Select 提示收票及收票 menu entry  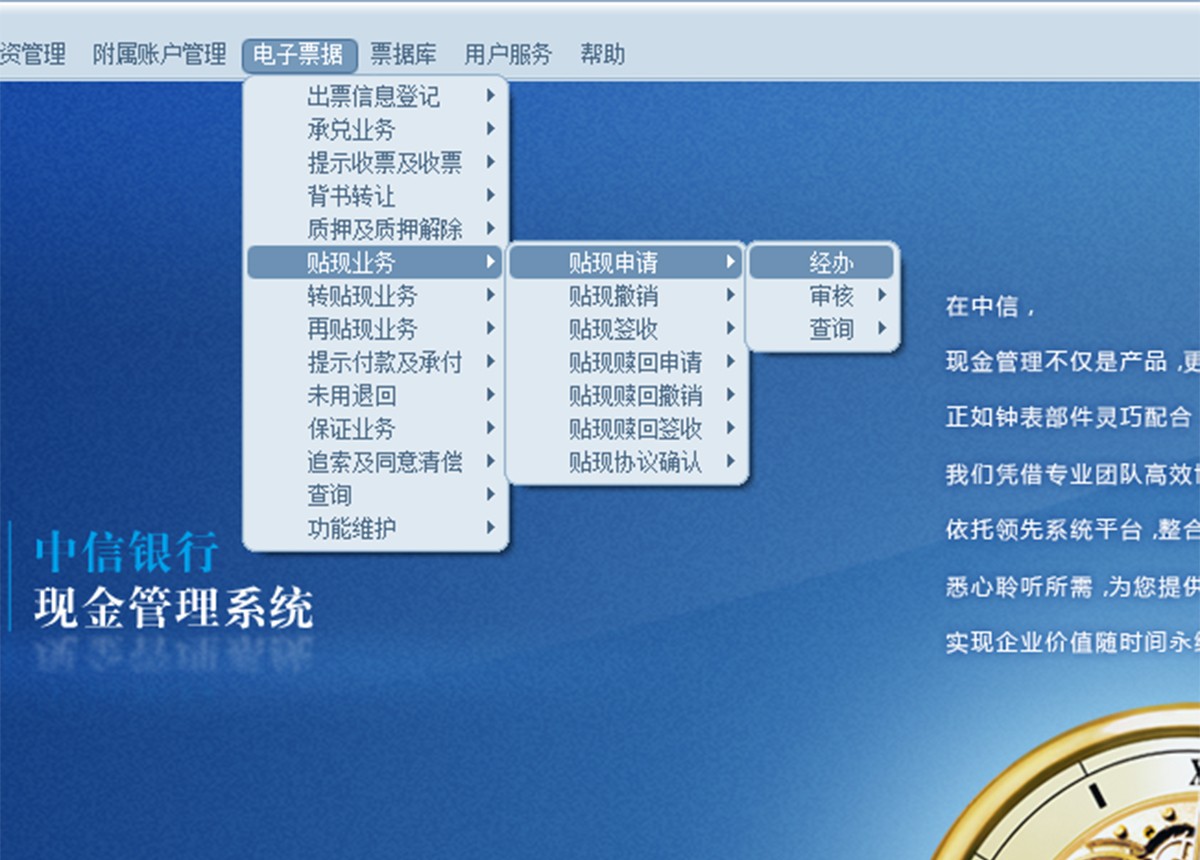point(375,163)
